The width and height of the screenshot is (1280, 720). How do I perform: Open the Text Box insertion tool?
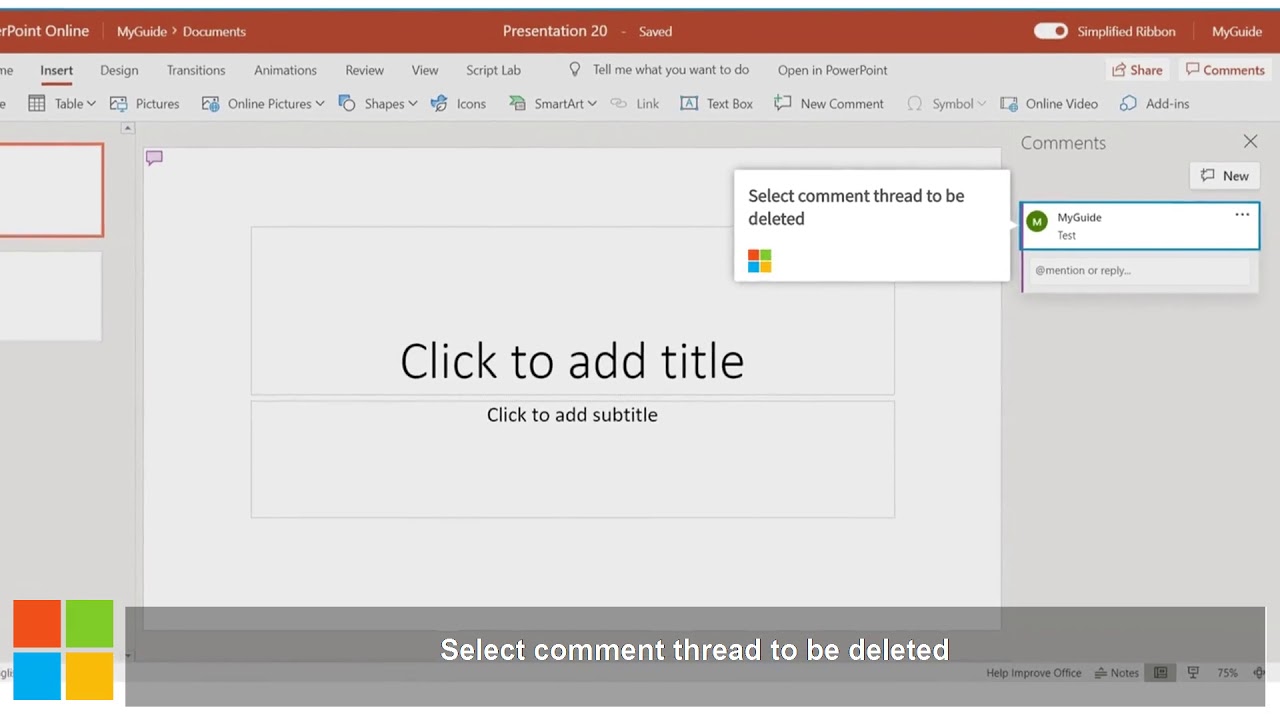click(x=716, y=103)
